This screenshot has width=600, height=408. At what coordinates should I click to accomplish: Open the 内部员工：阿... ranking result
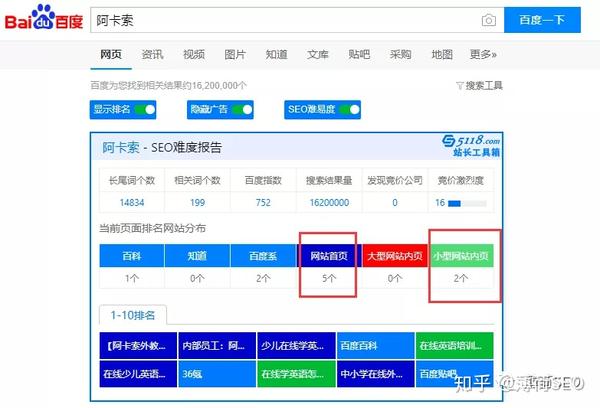[217, 346]
